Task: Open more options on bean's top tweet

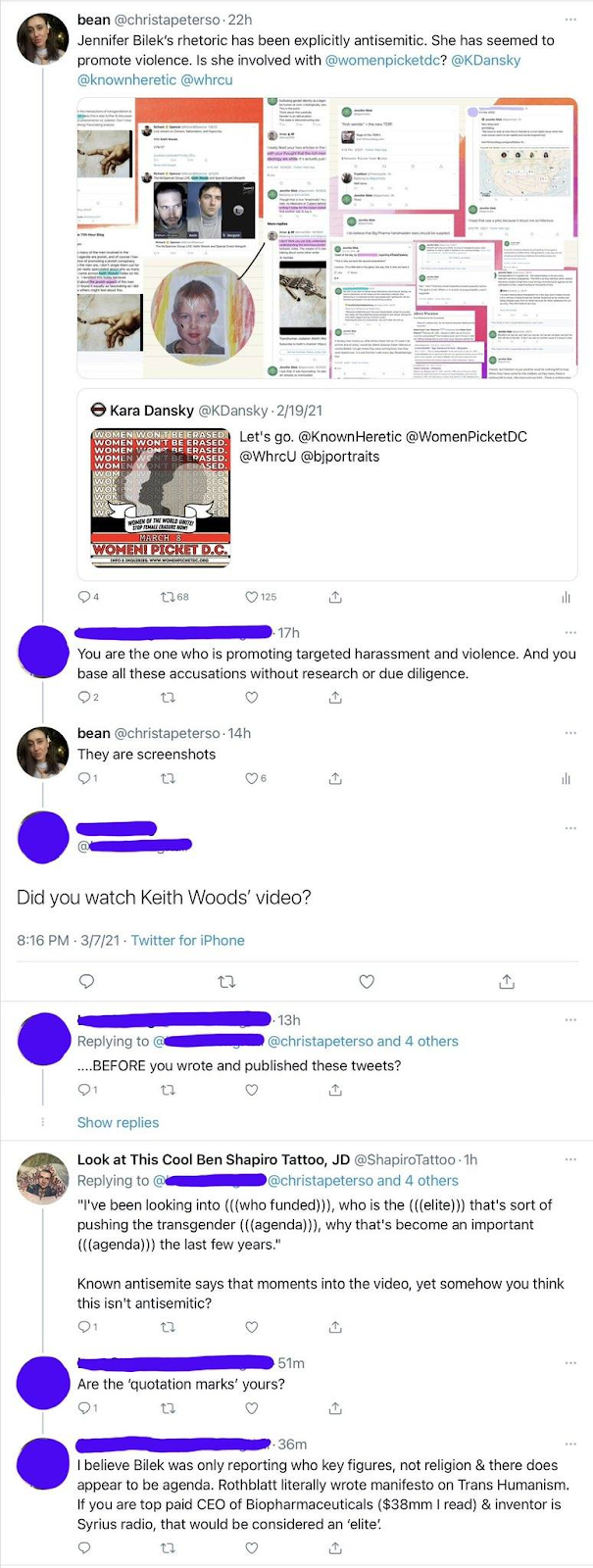Action: (570, 20)
